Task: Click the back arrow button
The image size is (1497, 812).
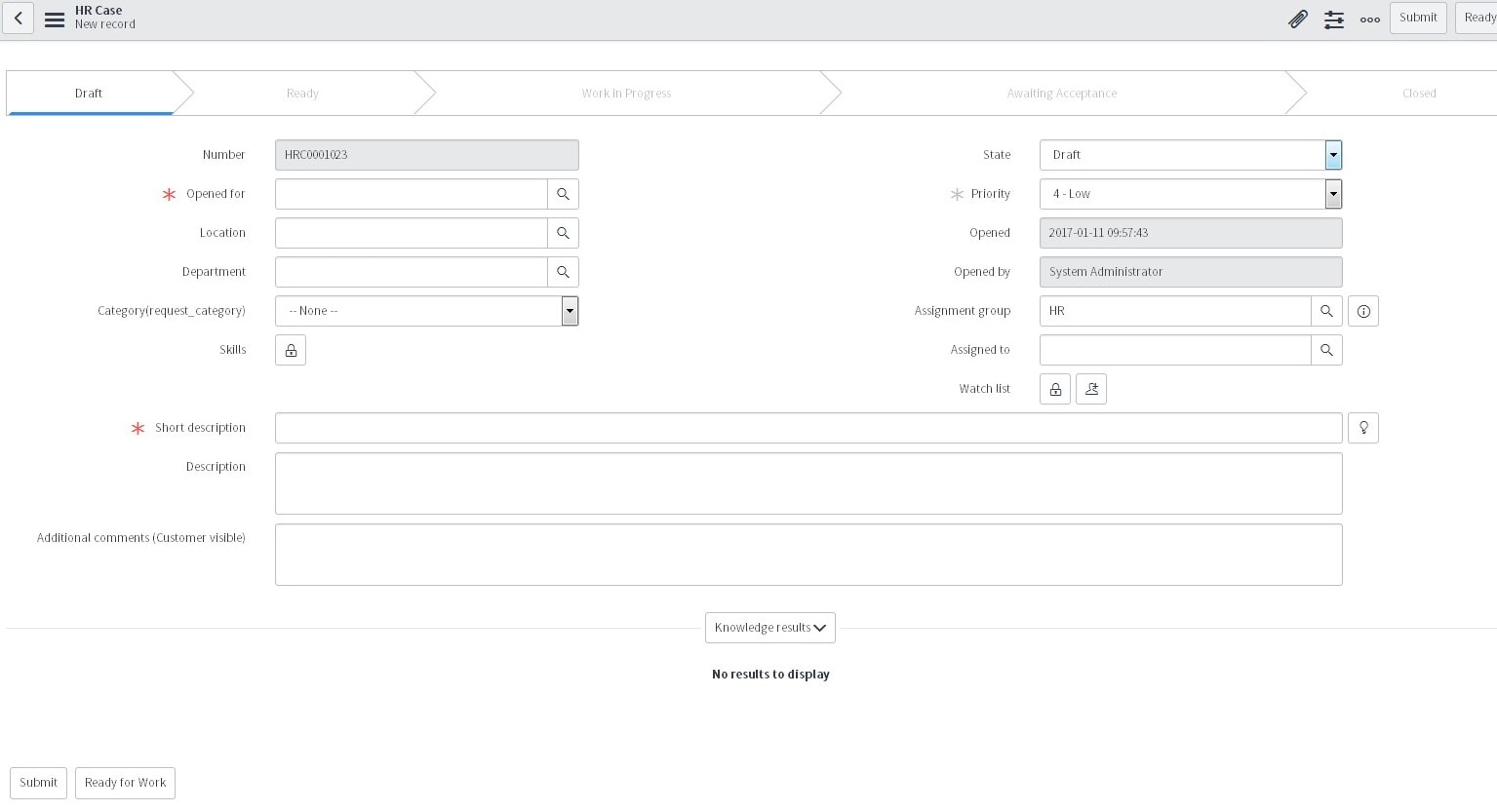Action: (x=19, y=19)
